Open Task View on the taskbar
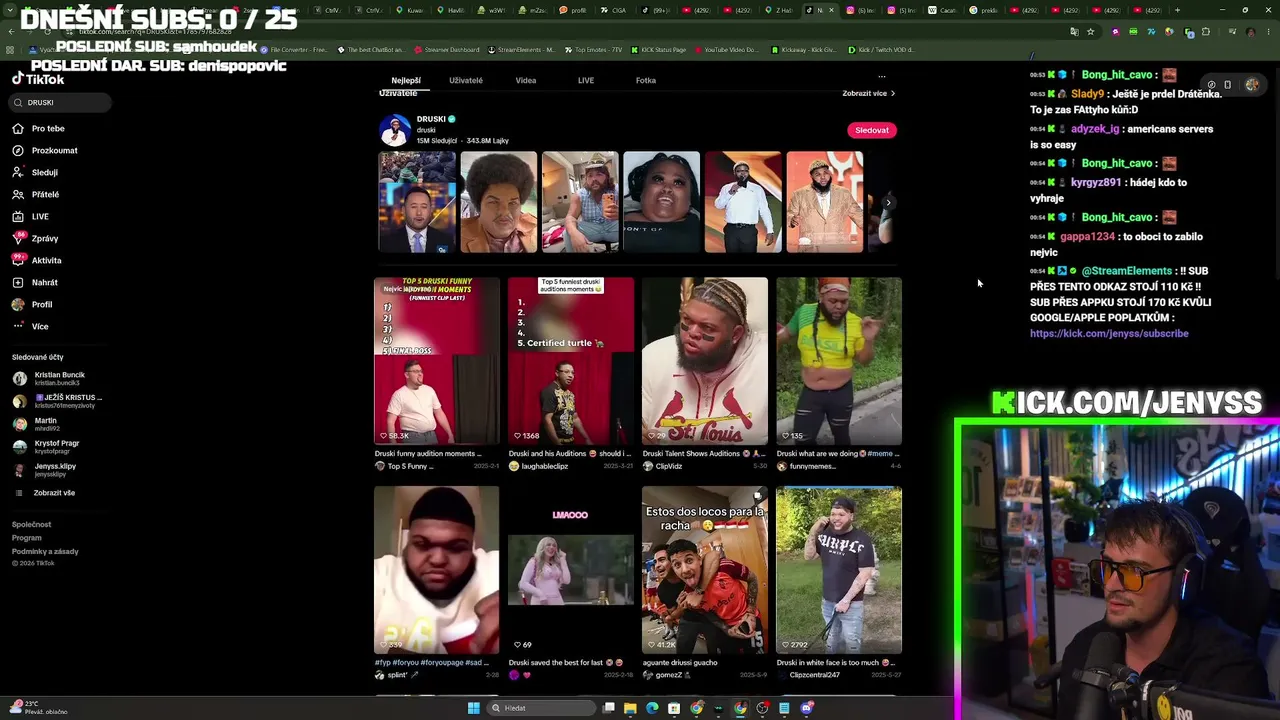 (x=608, y=708)
